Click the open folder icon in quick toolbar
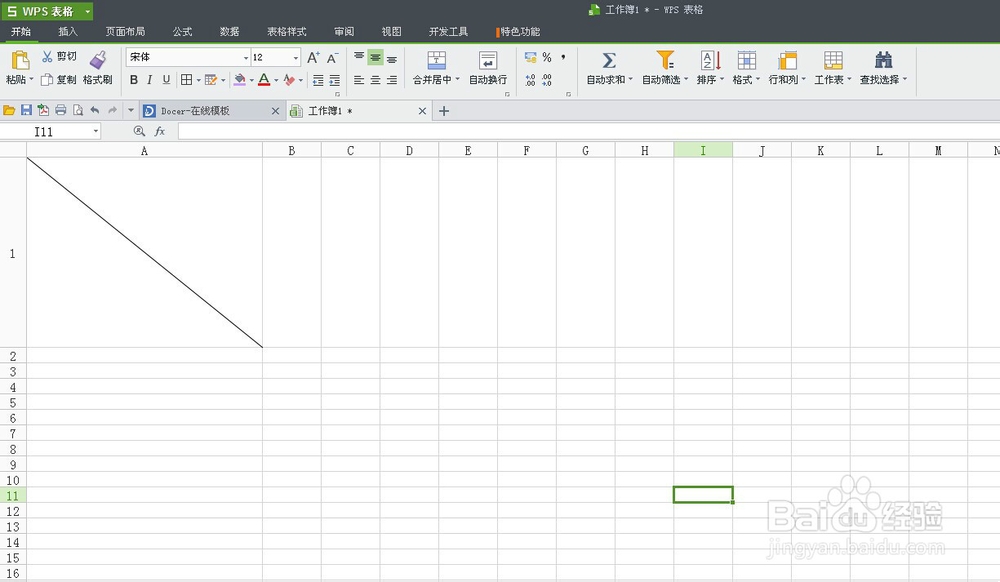This screenshot has width=1000, height=582. pos(9,111)
